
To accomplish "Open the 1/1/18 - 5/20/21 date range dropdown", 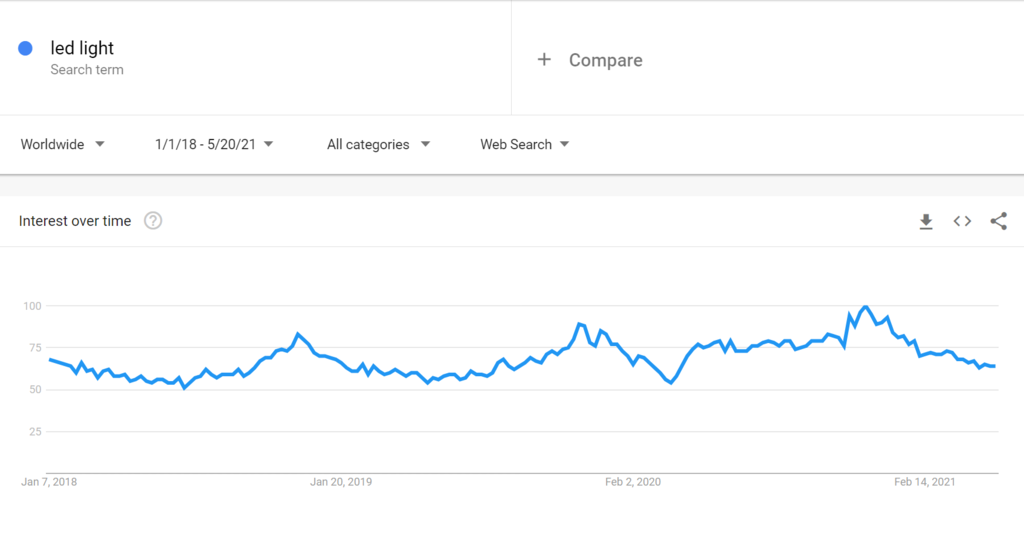I will tap(214, 144).
